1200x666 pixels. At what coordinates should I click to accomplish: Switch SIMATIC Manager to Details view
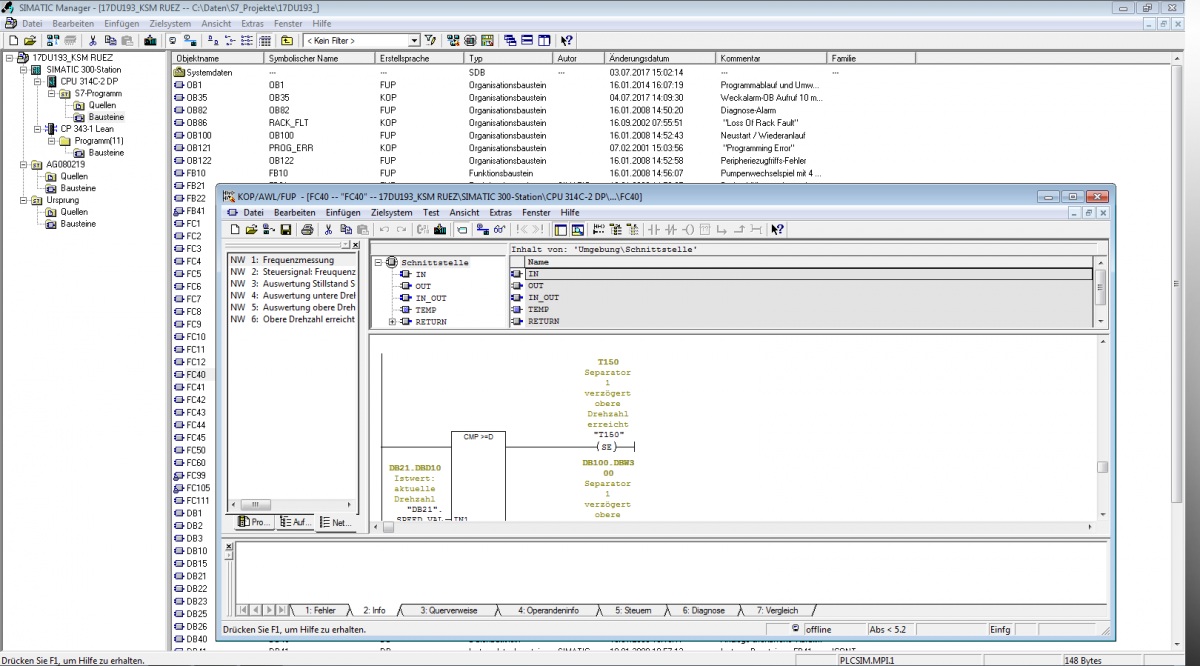click(x=265, y=41)
